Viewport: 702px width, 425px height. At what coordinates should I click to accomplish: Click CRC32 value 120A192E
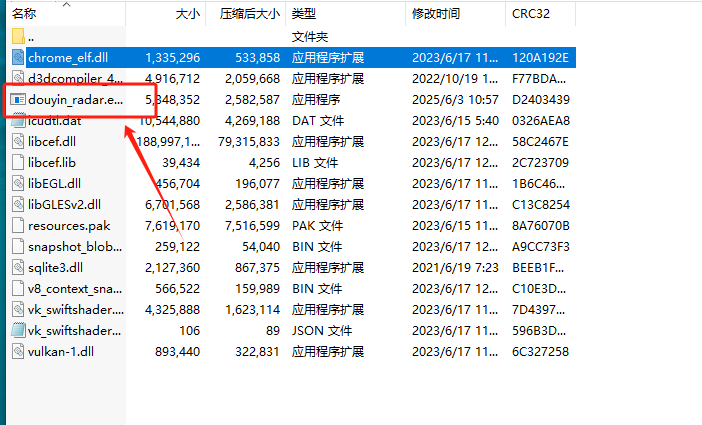coord(540,58)
